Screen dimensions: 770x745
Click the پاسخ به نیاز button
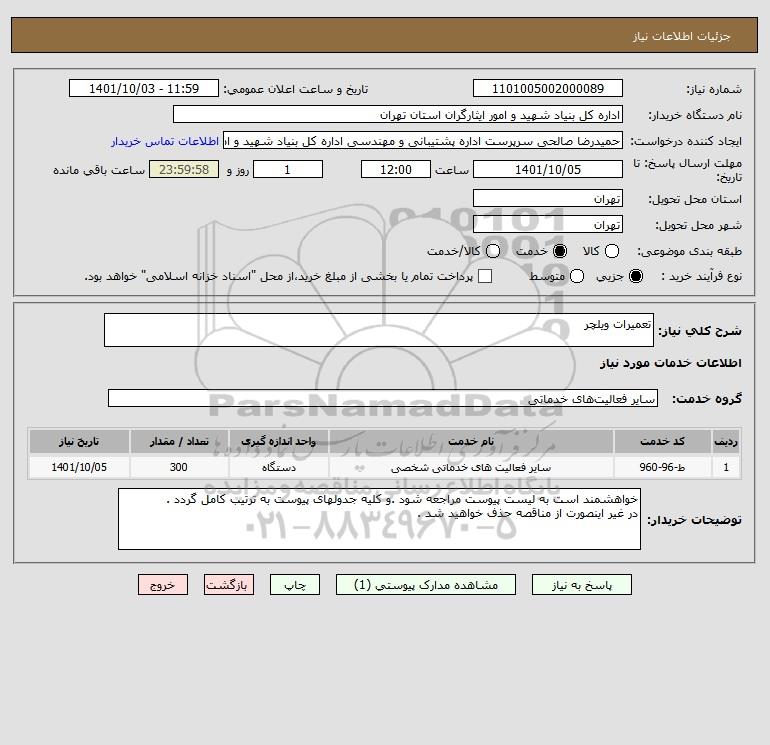581,585
